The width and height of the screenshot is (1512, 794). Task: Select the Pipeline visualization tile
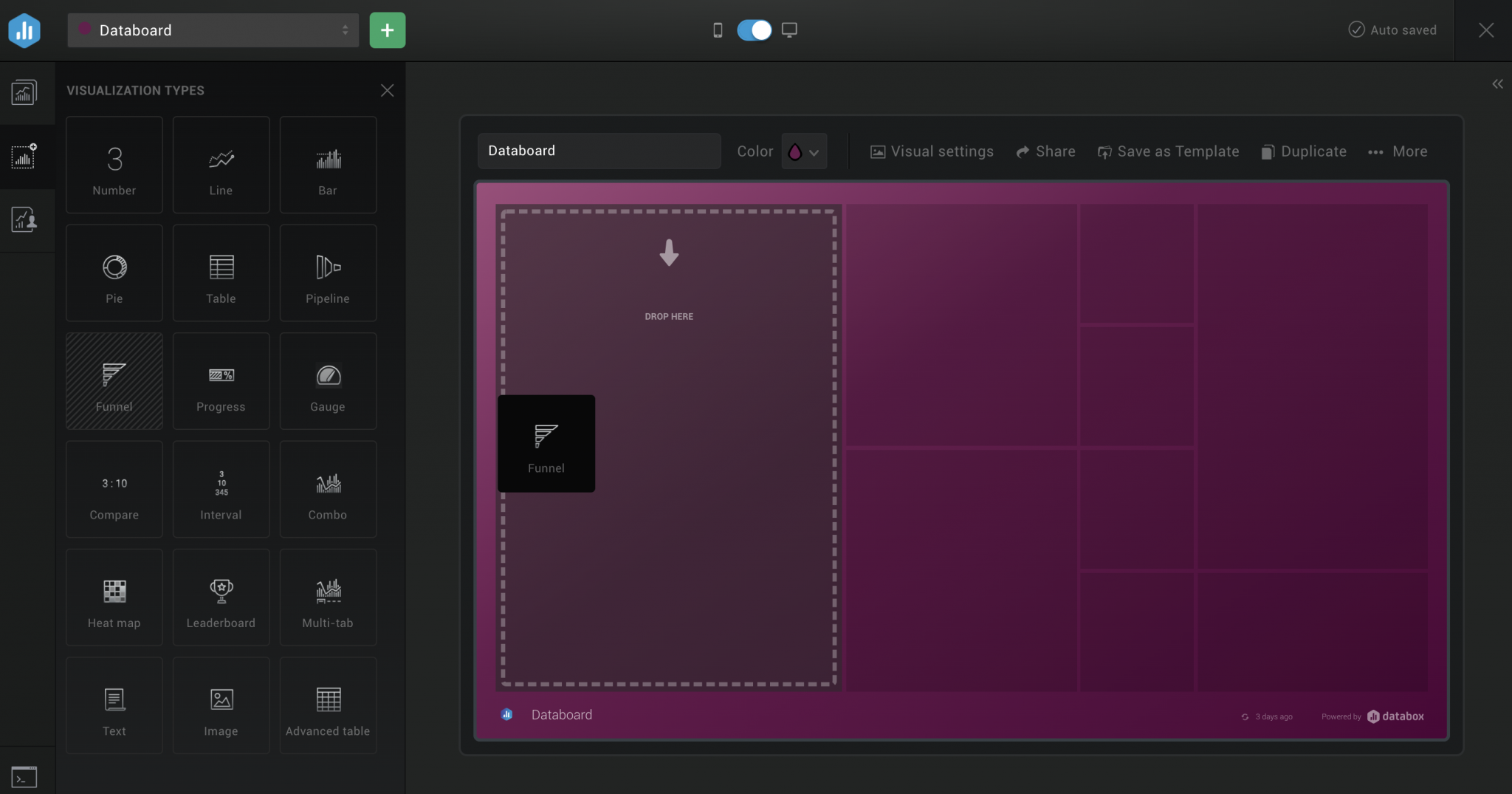coord(328,273)
